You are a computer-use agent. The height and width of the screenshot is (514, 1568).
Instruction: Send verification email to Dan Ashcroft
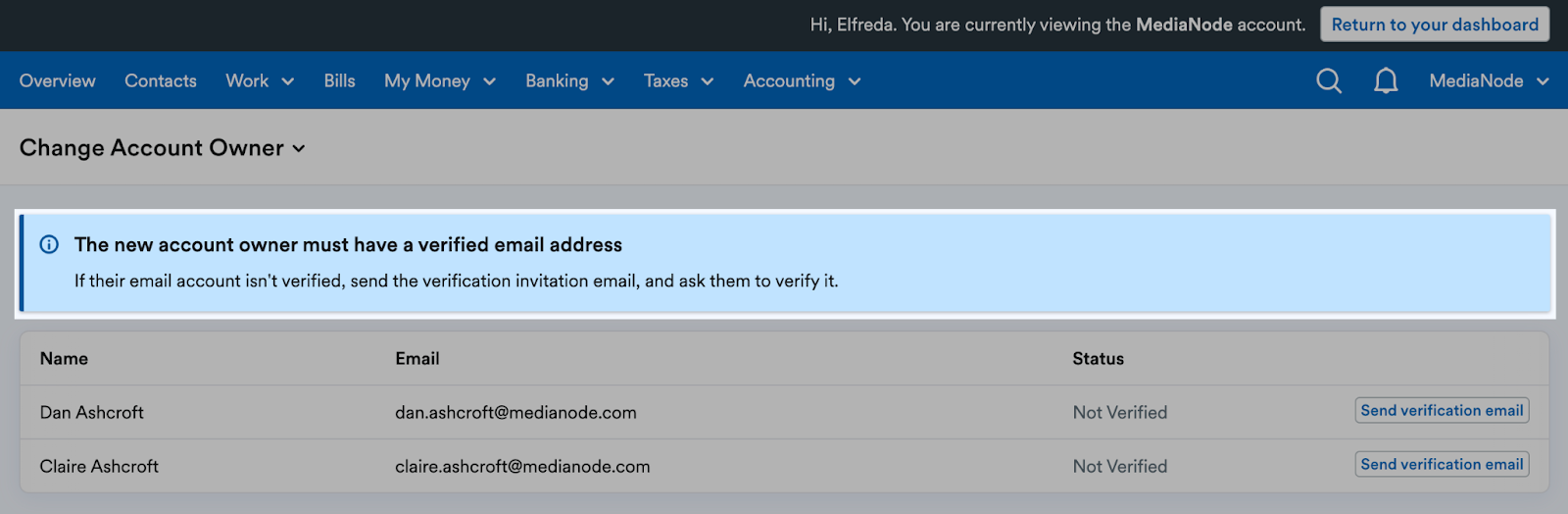(1442, 410)
